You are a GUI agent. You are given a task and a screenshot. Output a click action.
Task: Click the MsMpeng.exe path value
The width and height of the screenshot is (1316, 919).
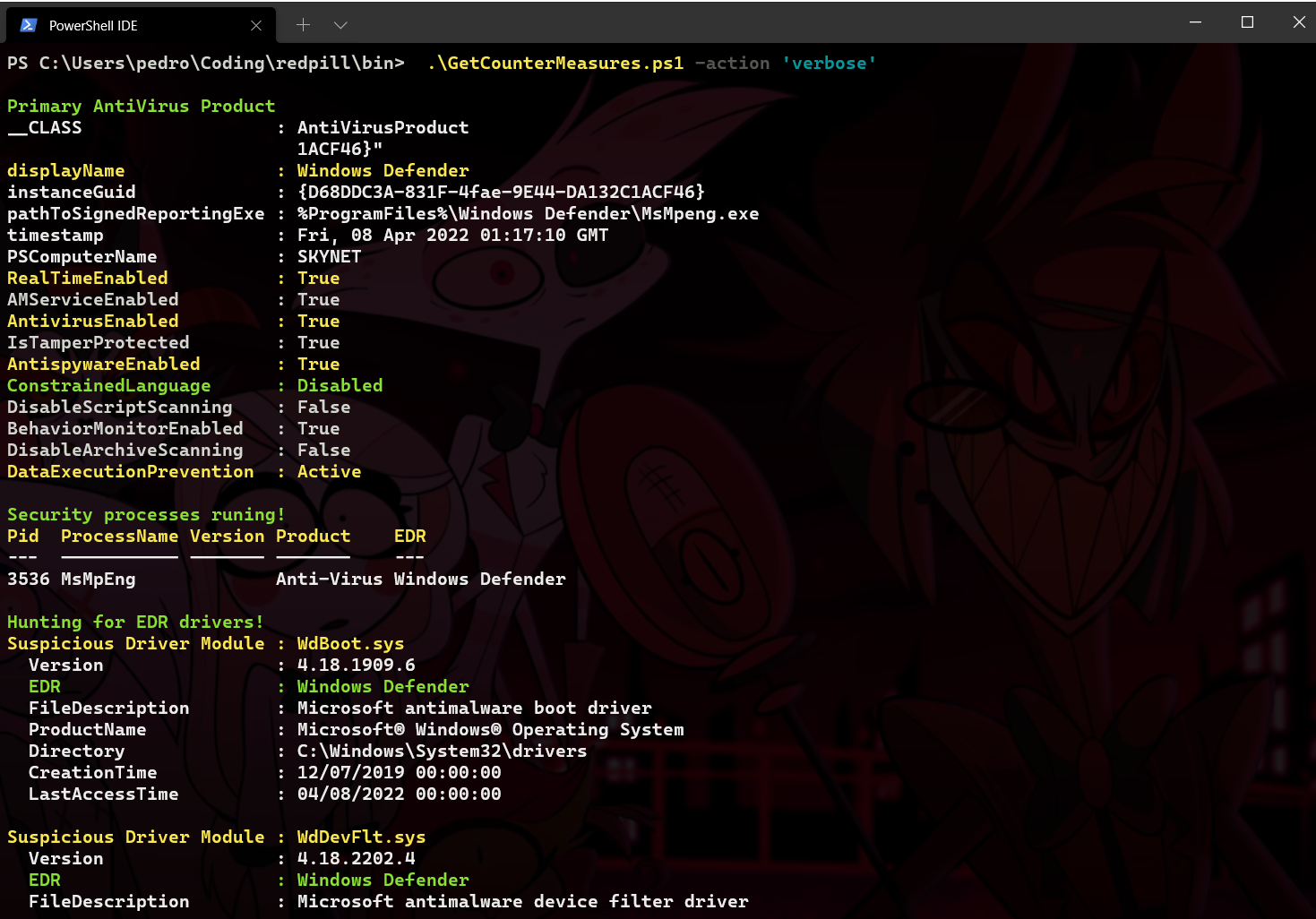tap(528, 214)
